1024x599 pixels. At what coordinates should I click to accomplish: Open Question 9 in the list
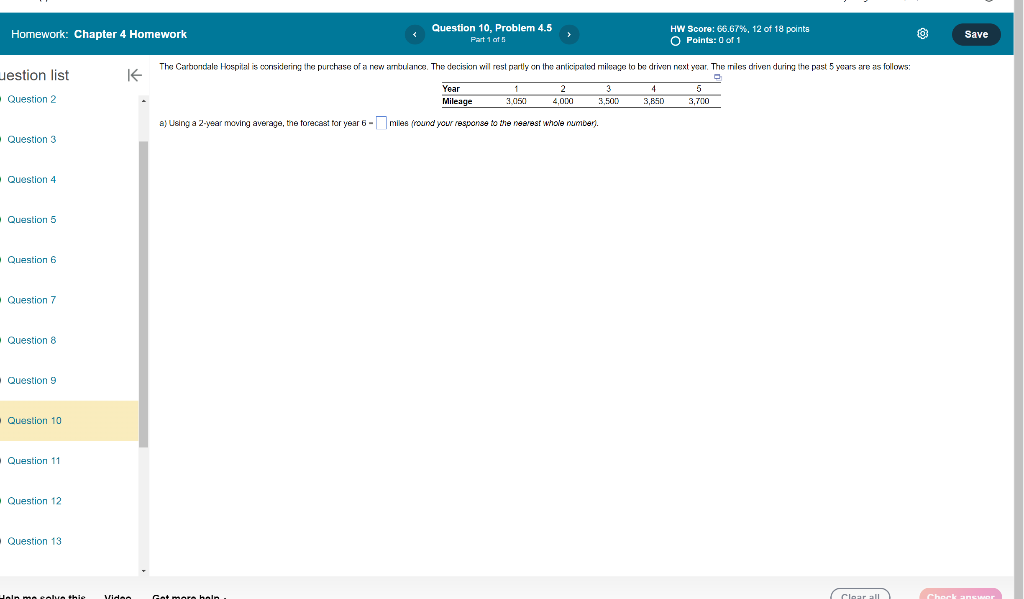(32, 380)
